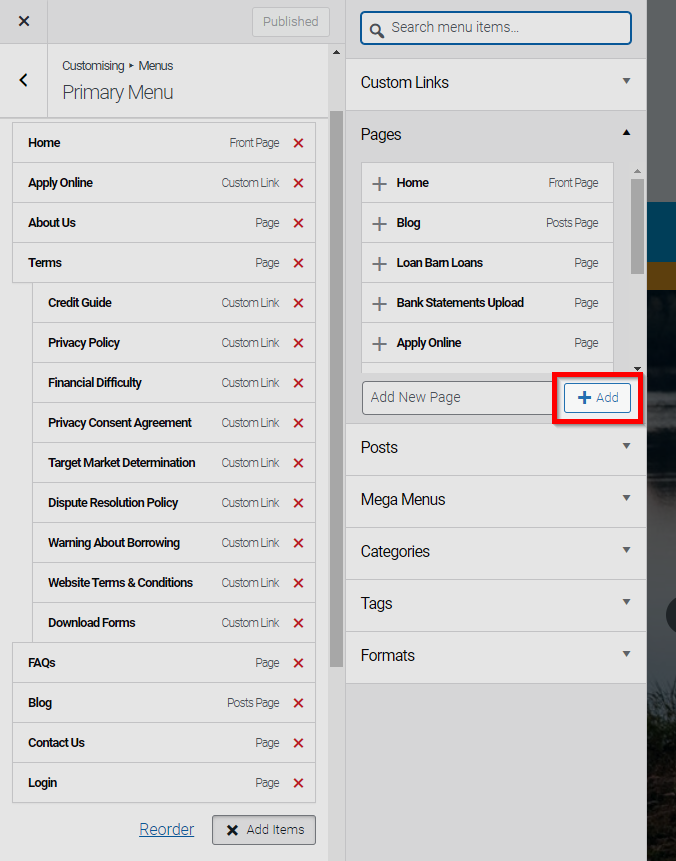This screenshot has height=861, width=676.
Task: Remove Target Market Determination item
Action: (298, 463)
